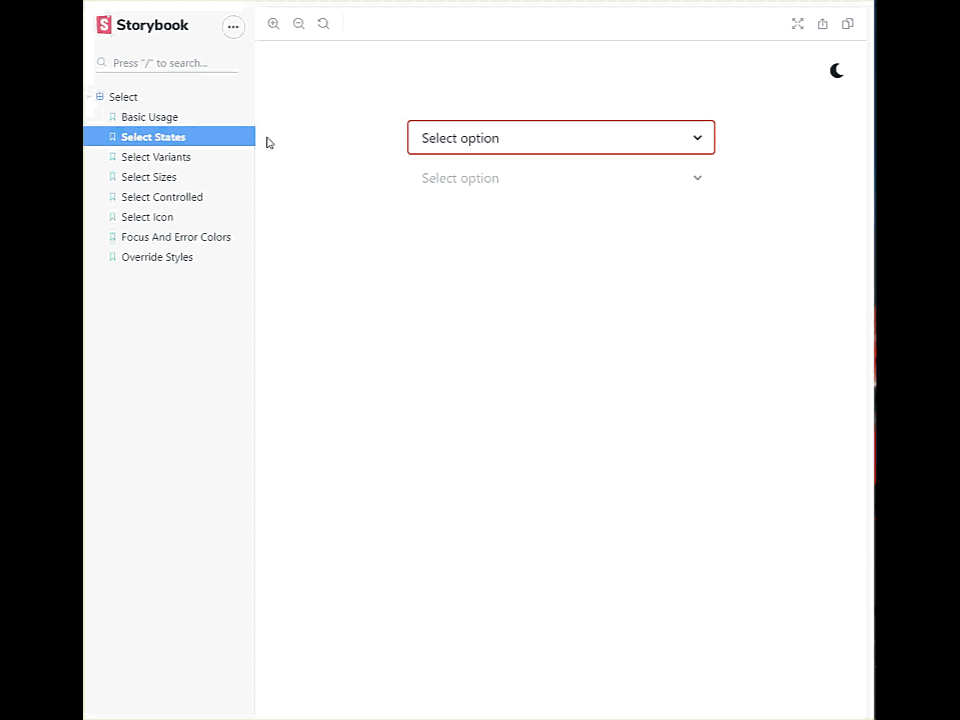Click the sidebar search field
This screenshot has height=720, width=960.
tap(168, 63)
